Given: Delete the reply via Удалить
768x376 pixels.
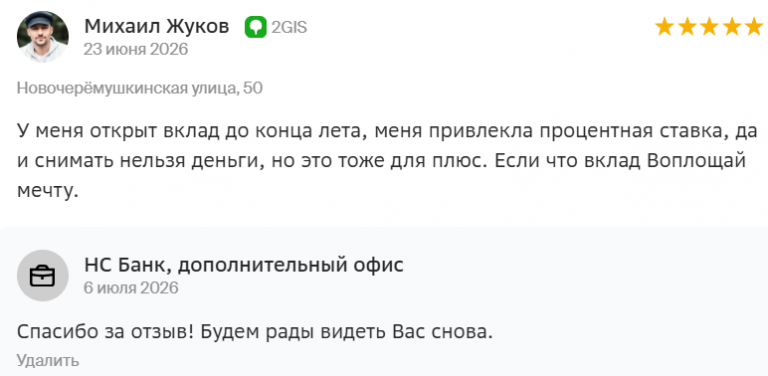Looking at the screenshot, I should [48, 360].
